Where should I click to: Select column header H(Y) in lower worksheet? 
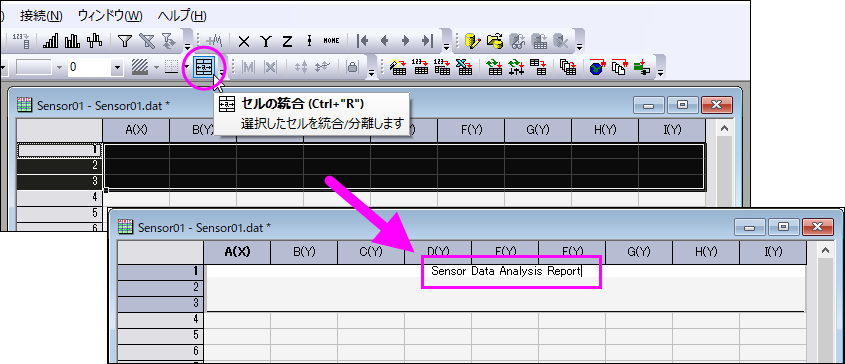click(x=706, y=252)
